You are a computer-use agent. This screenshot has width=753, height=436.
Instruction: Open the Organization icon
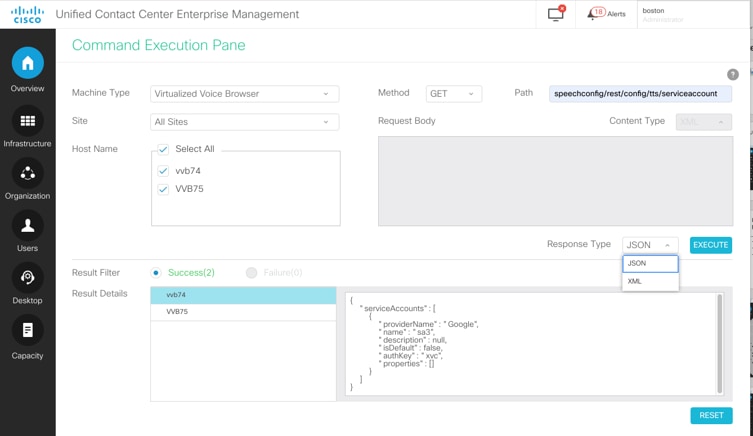(27, 173)
